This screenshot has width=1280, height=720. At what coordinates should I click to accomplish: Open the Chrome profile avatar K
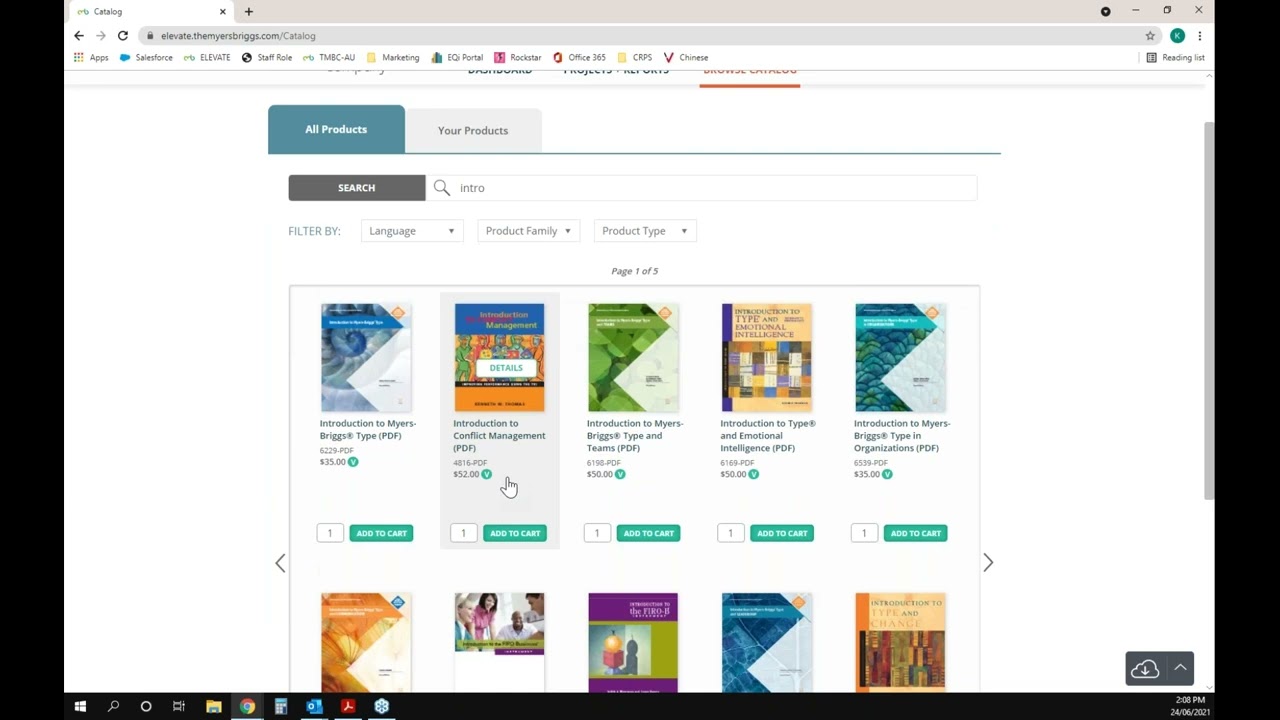coord(1177,35)
